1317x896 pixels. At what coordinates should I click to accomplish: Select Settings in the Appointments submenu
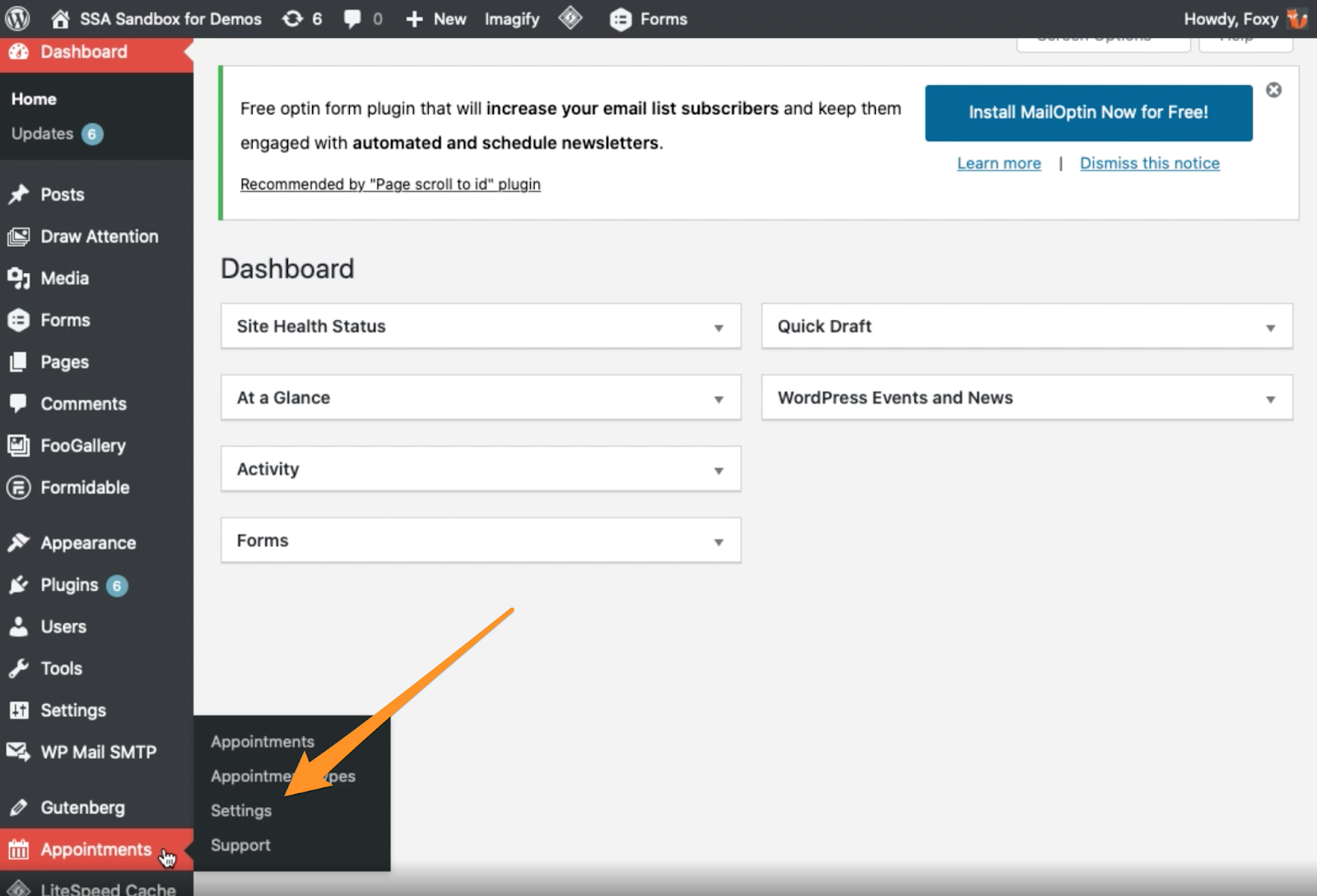point(241,810)
